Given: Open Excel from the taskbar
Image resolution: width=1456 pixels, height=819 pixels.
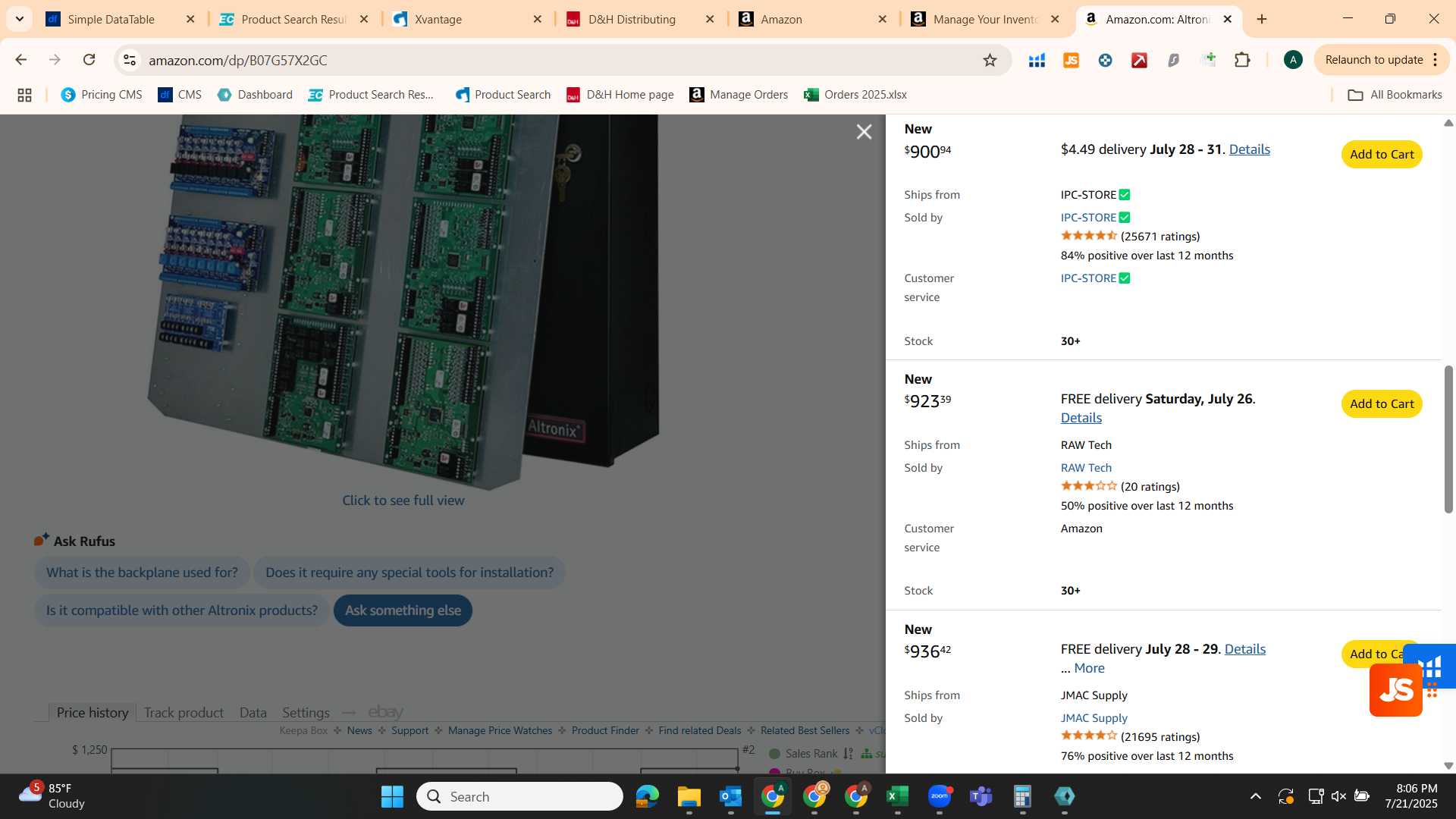Looking at the screenshot, I should [897, 796].
